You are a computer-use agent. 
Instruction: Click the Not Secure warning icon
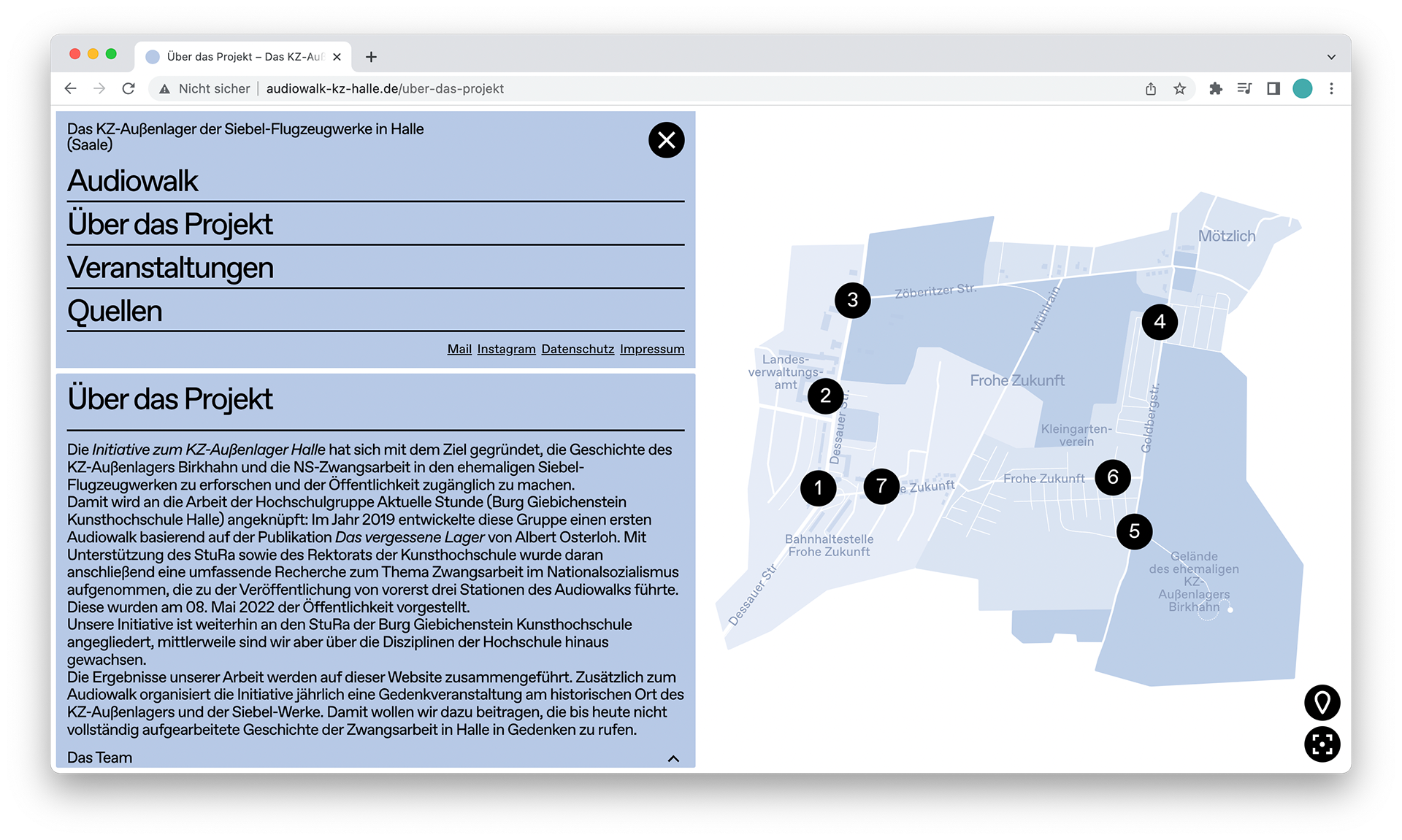(x=164, y=88)
